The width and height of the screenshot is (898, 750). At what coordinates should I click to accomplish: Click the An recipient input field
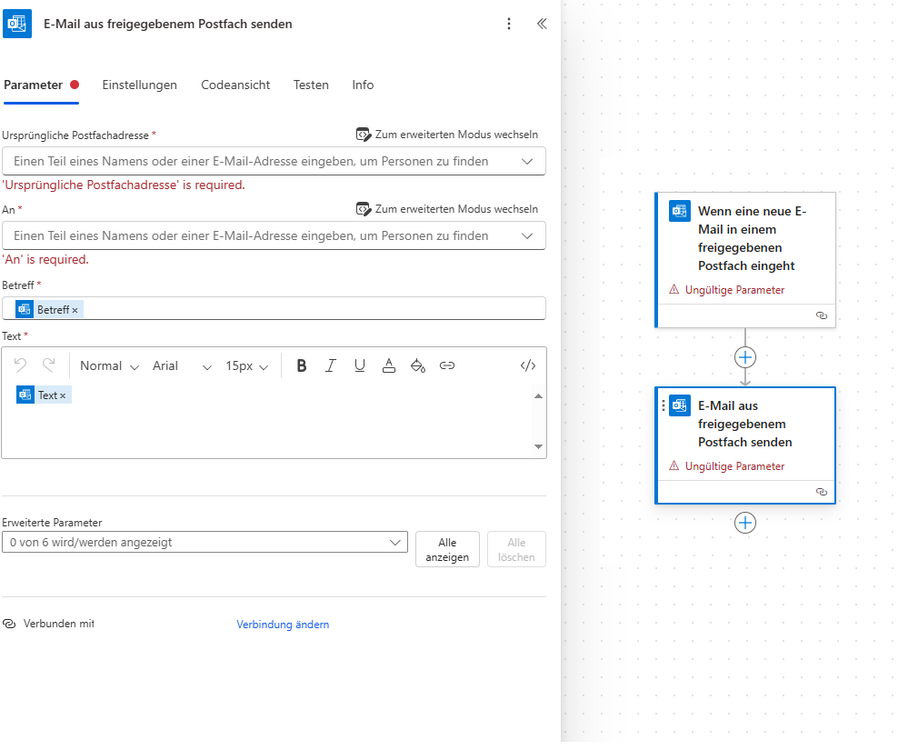click(x=260, y=236)
